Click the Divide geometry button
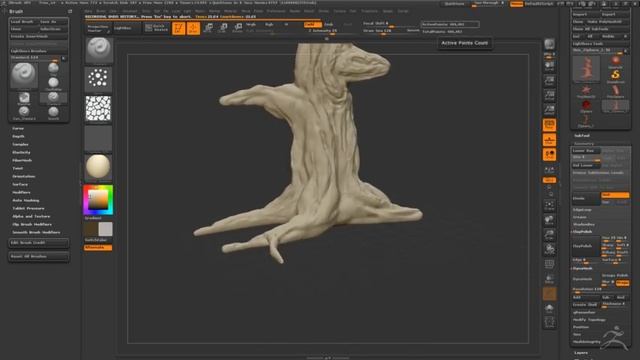640x360 pixels. [x=586, y=198]
